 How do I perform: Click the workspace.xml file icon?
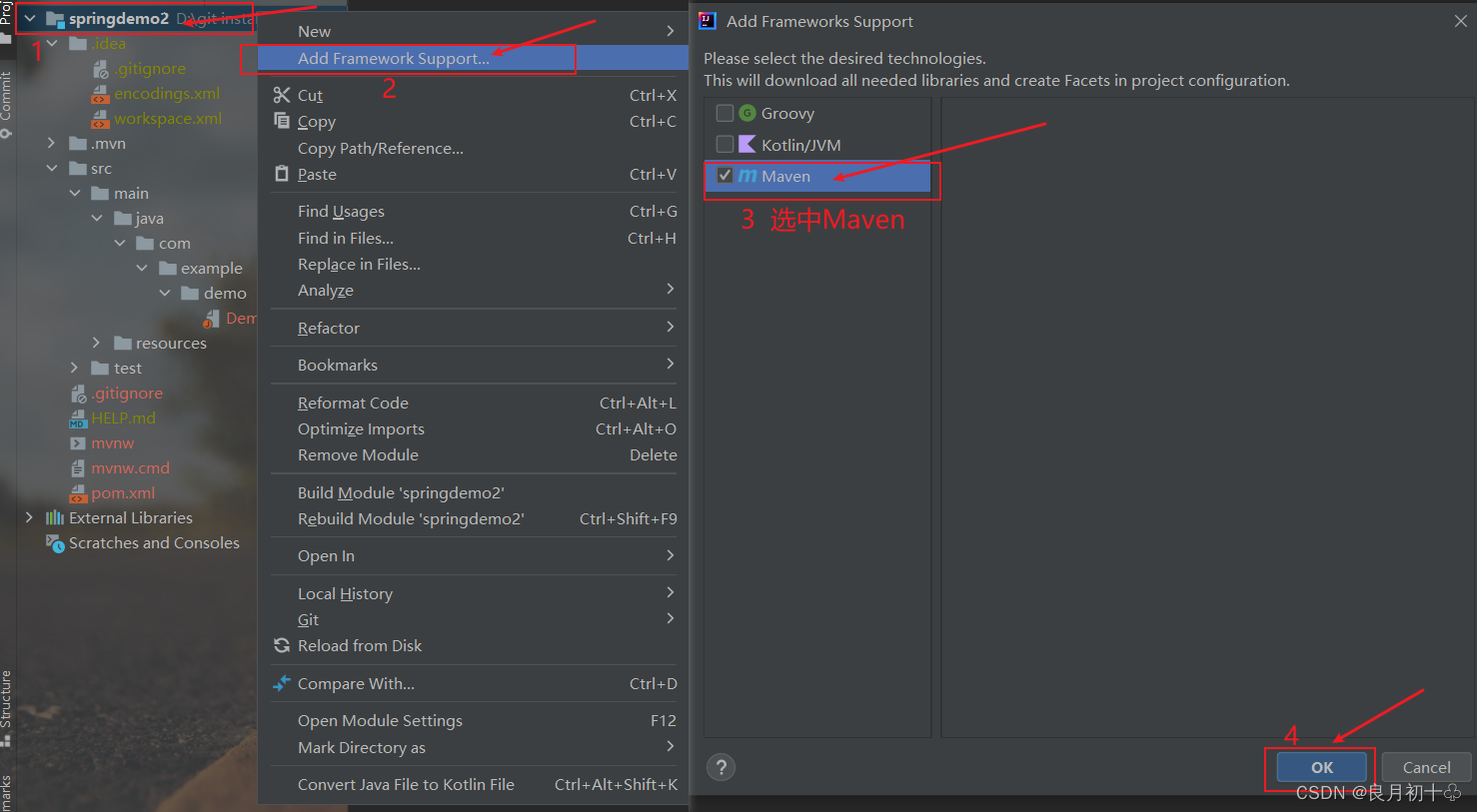coord(101,118)
